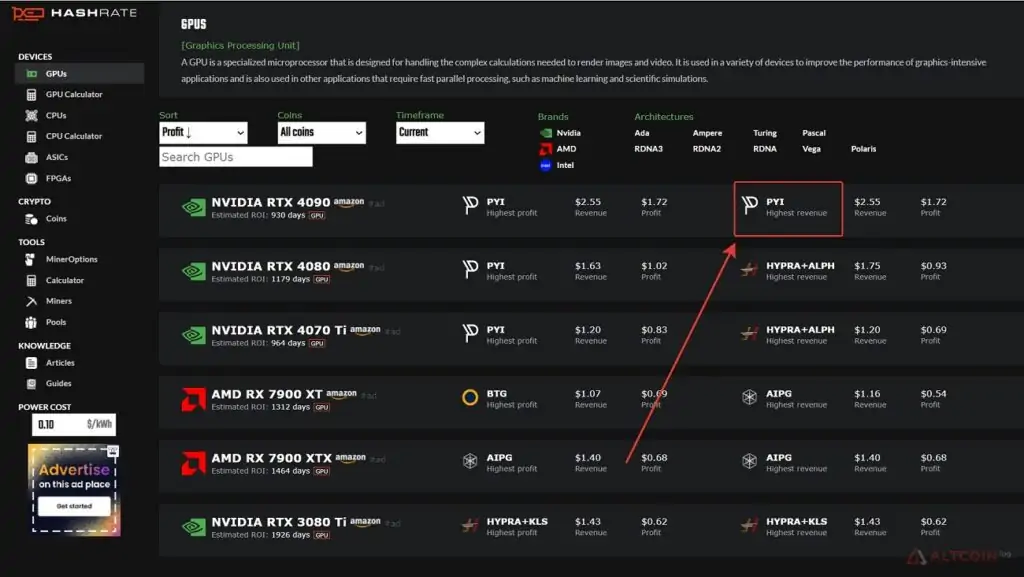Select Guides menu item
Image resolution: width=1024 pixels, height=577 pixels.
[x=58, y=384]
